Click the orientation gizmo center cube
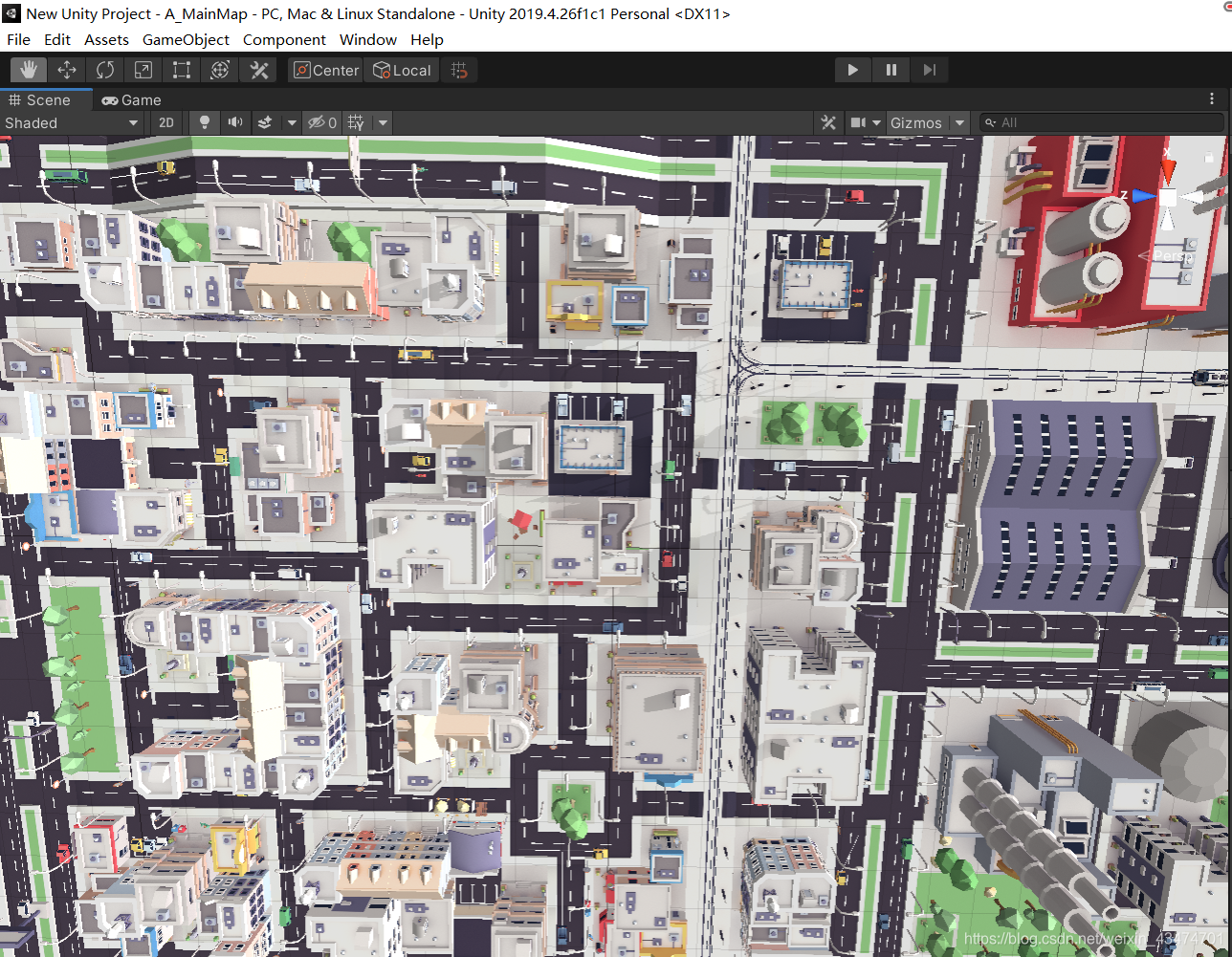 coord(1168,197)
